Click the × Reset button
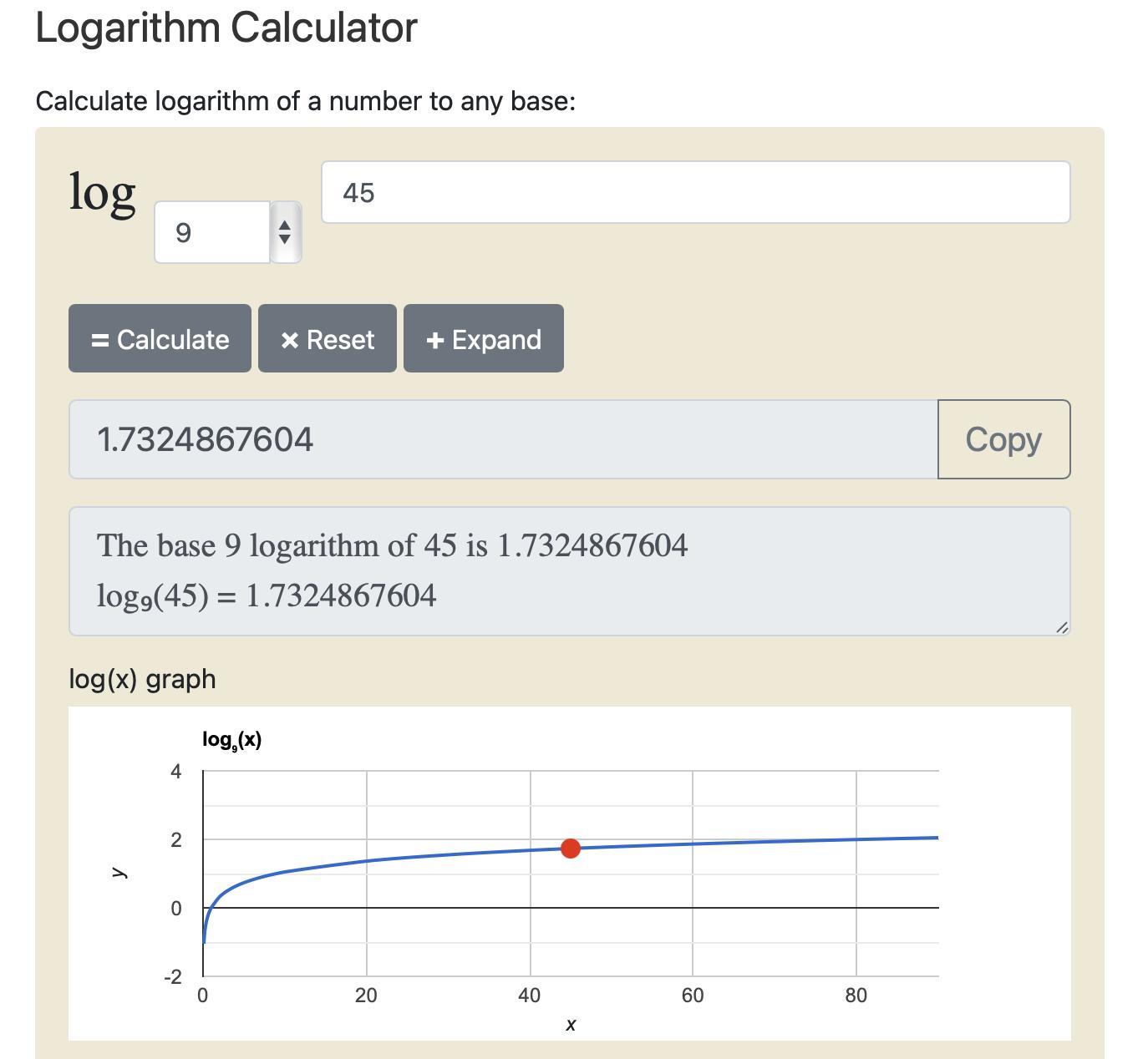The image size is (1148, 1059). [328, 338]
